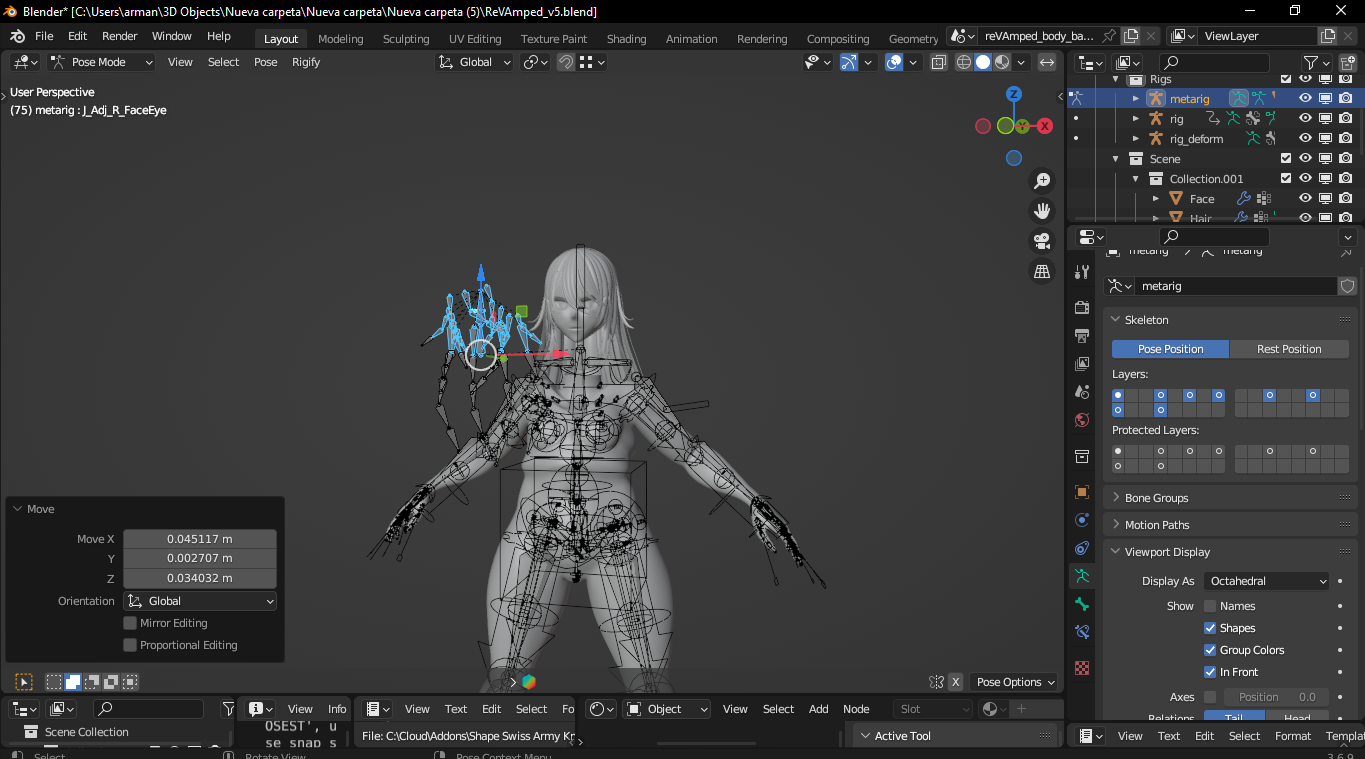Screen dimensions: 1365x759
Task: Enable the Names show checkbox
Action: click(x=1210, y=606)
